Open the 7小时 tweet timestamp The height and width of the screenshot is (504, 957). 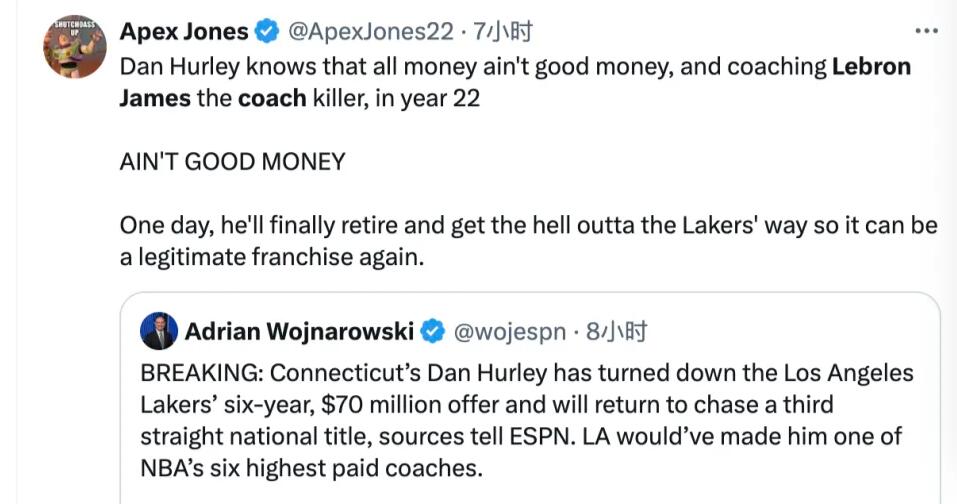coord(504,31)
